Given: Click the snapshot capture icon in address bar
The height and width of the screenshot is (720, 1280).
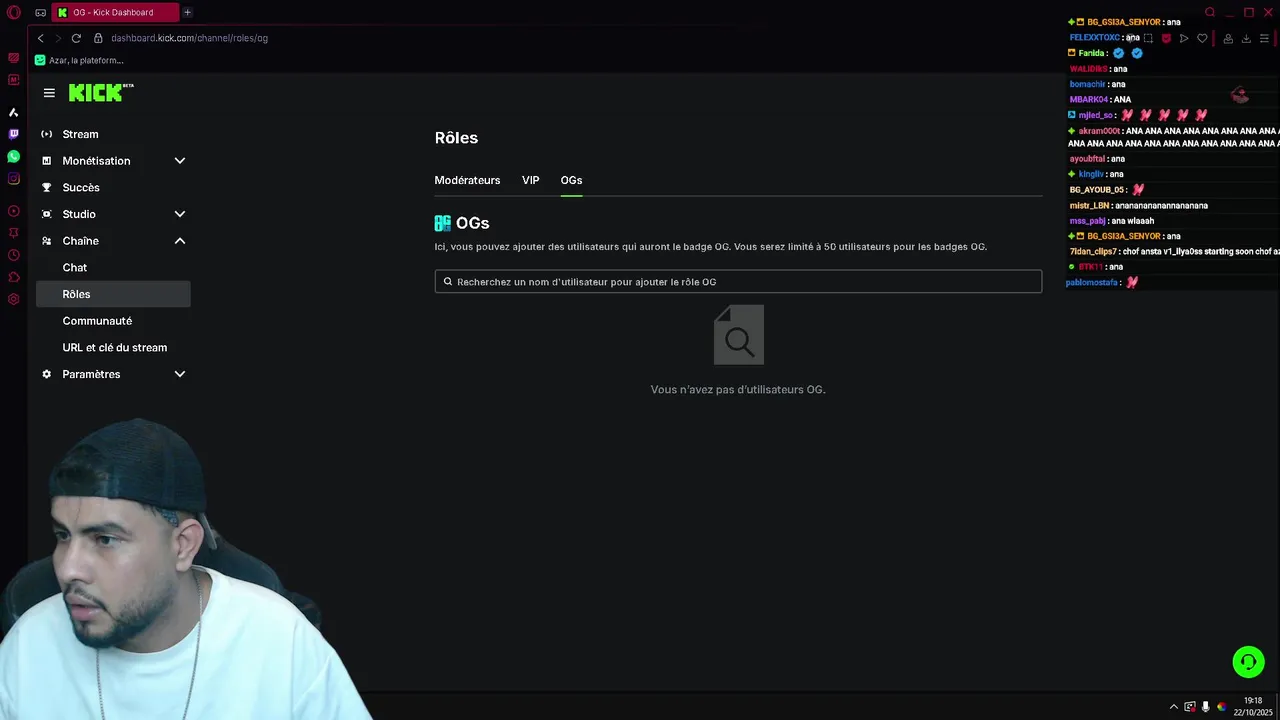Looking at the screenshot, I should click(x=1148, y=38).
